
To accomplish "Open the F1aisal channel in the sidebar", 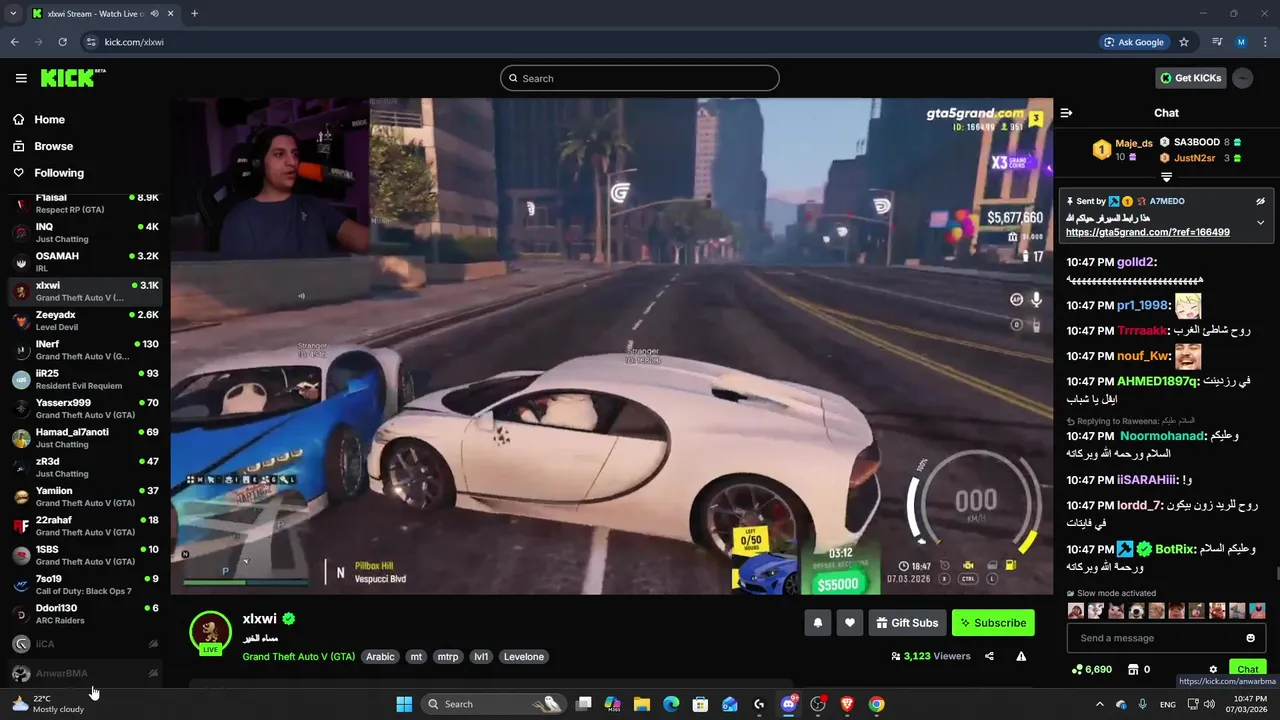I will tap(84, 203).
